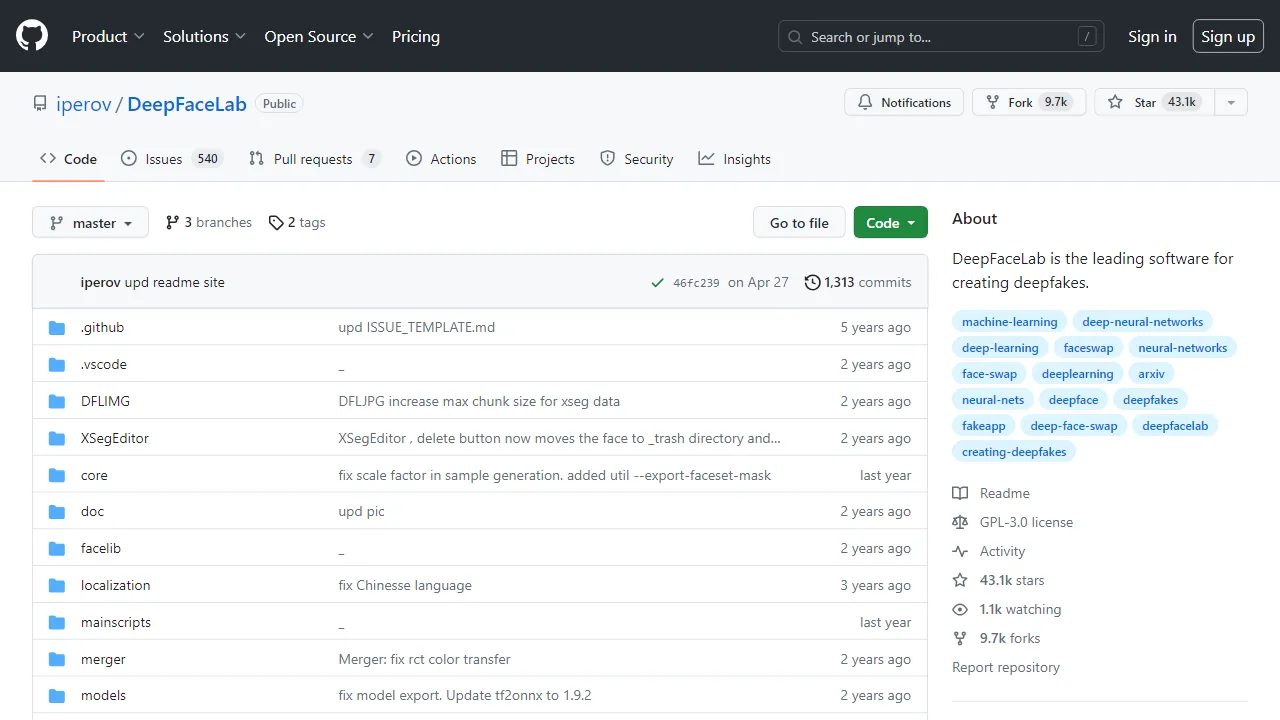The image size is (1280, 720).
Task: Click the merger folder icon
Action: click(x=57, y=660)
